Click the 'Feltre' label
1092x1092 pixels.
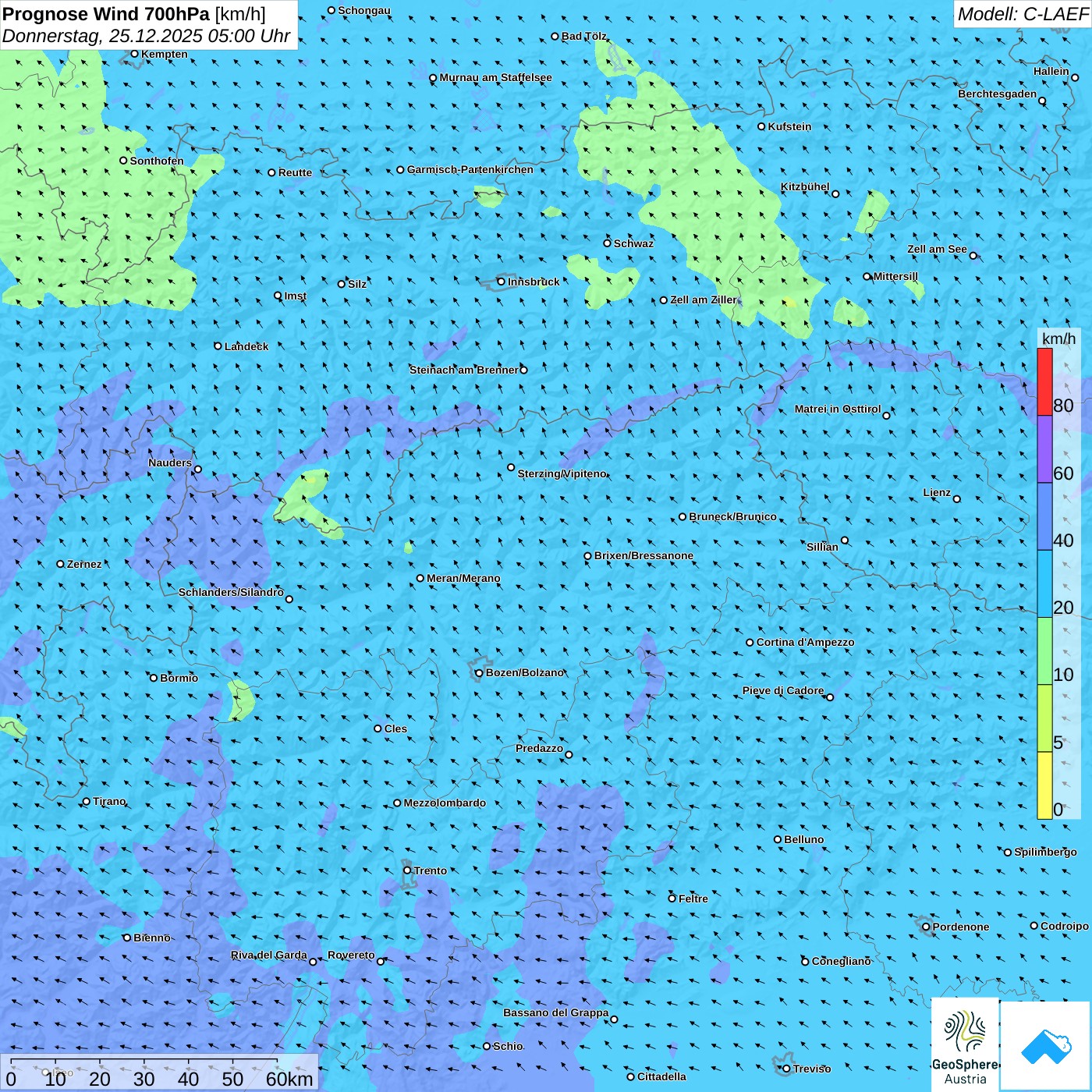pos(693,899)
